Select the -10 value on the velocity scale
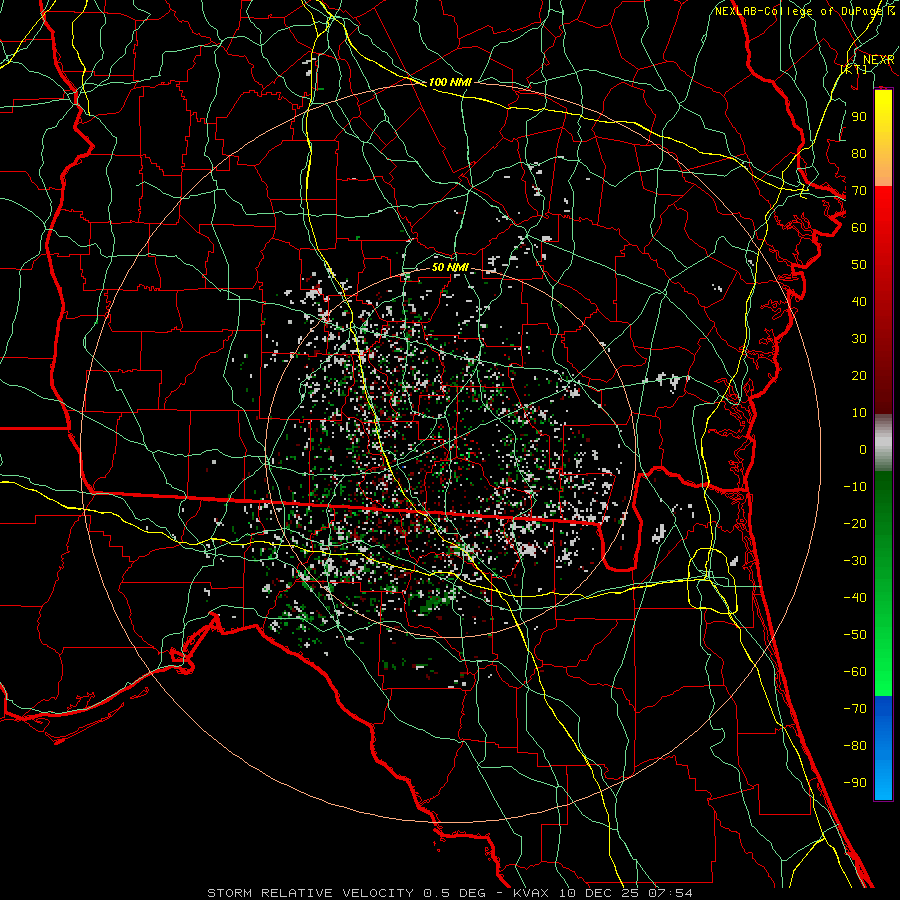 click(x=855, y=487)
